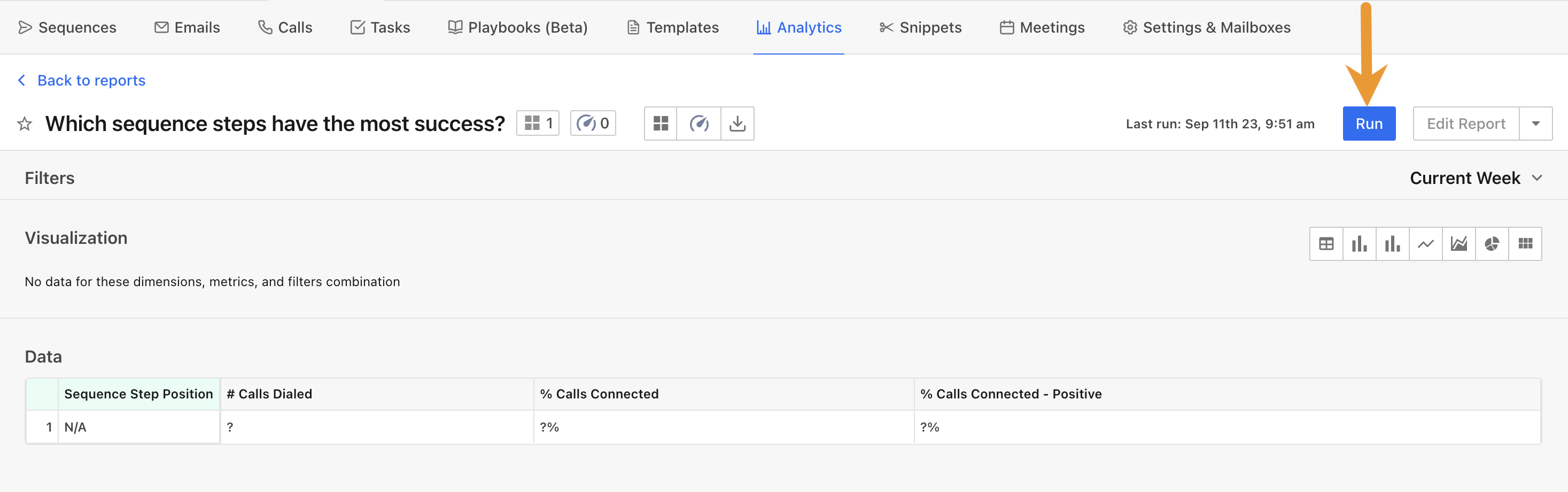The height and width of the screenshot is (492, 1568).
Task: Select the area chart visualization
Action: point(1459,243)
